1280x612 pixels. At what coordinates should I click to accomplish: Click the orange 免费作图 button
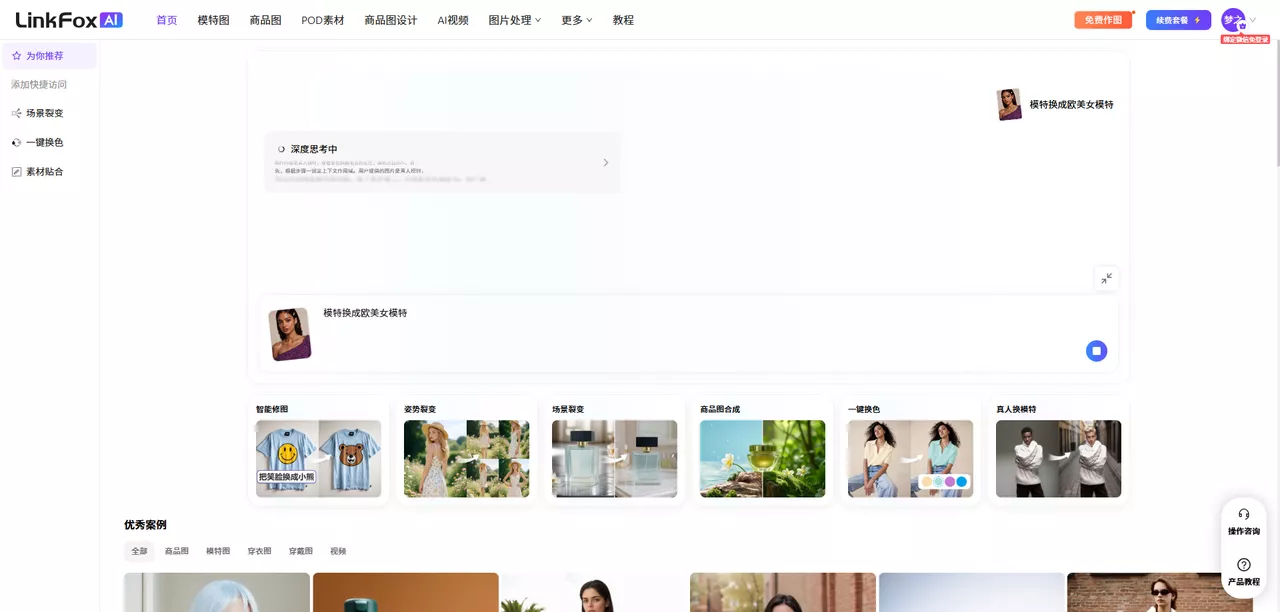[x=1102, y=19]
